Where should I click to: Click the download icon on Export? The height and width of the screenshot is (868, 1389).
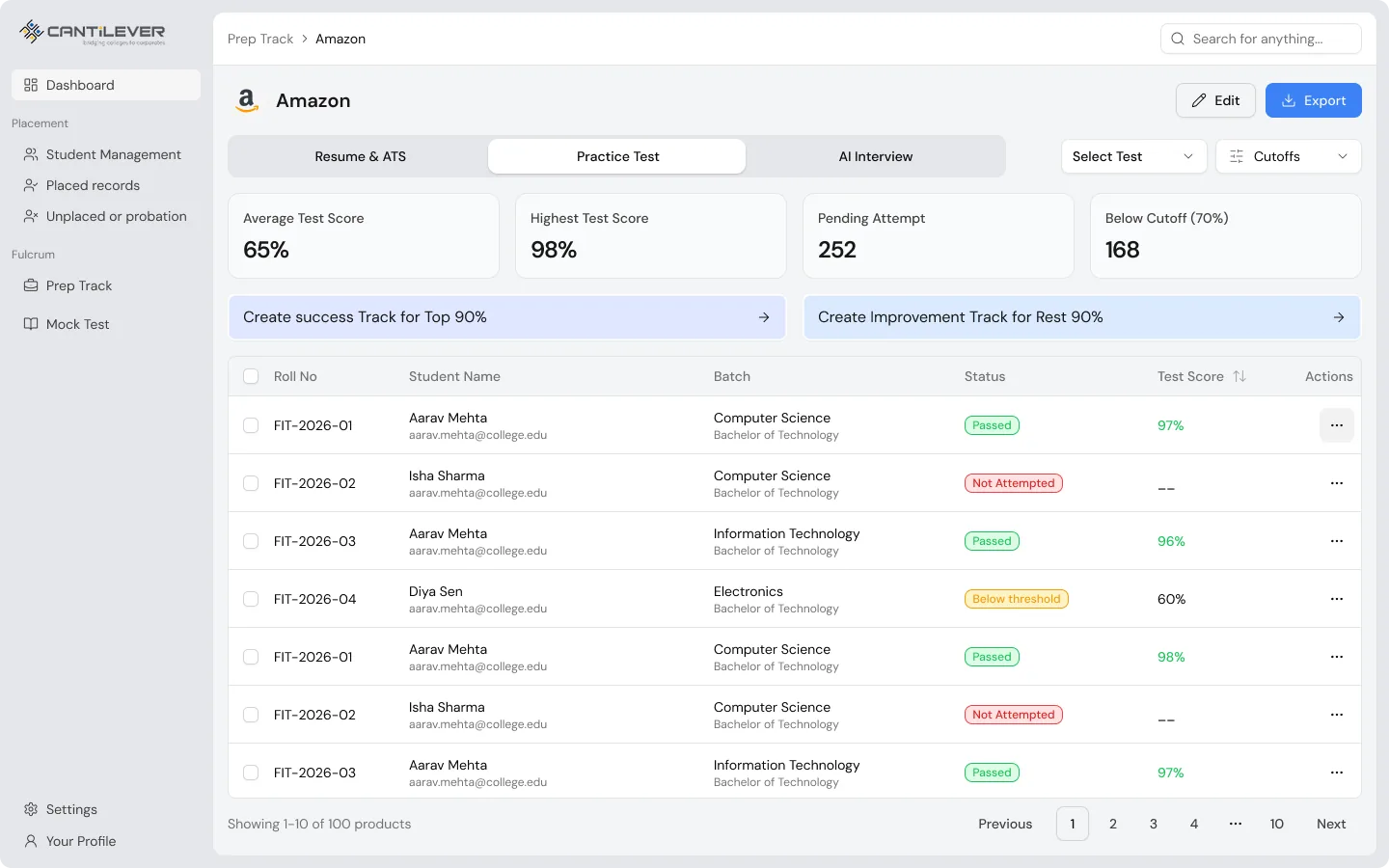pyautogui.click(x=1289, y=100)
